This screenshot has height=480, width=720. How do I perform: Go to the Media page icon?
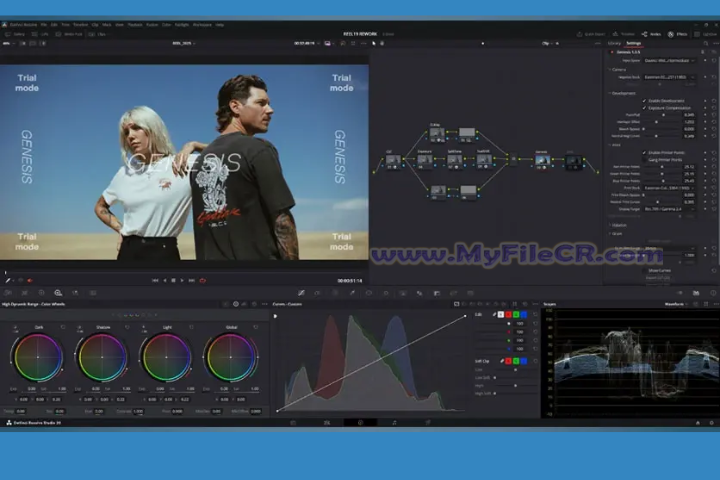point(293,423)
